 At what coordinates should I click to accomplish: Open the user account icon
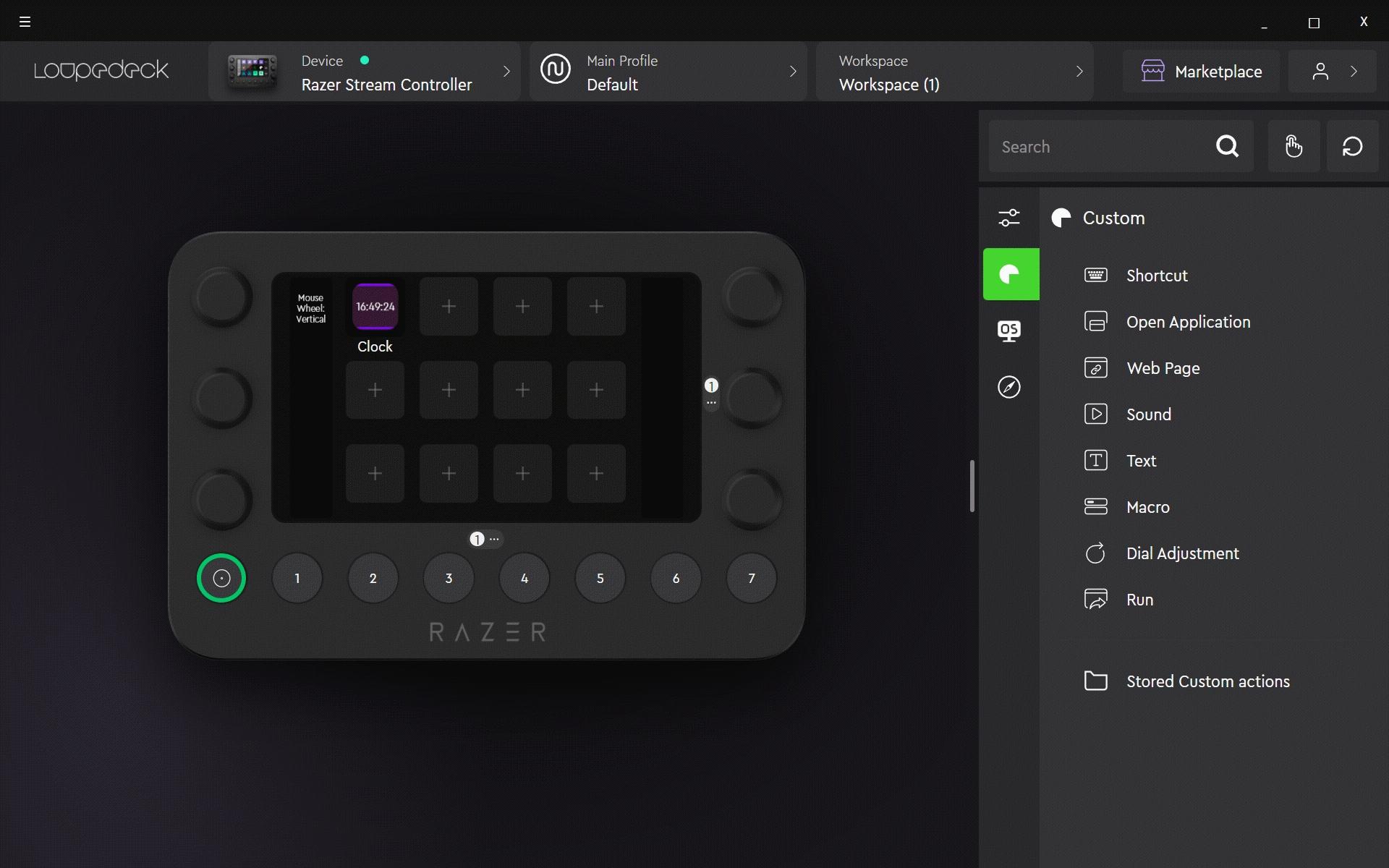(1320, 71)
